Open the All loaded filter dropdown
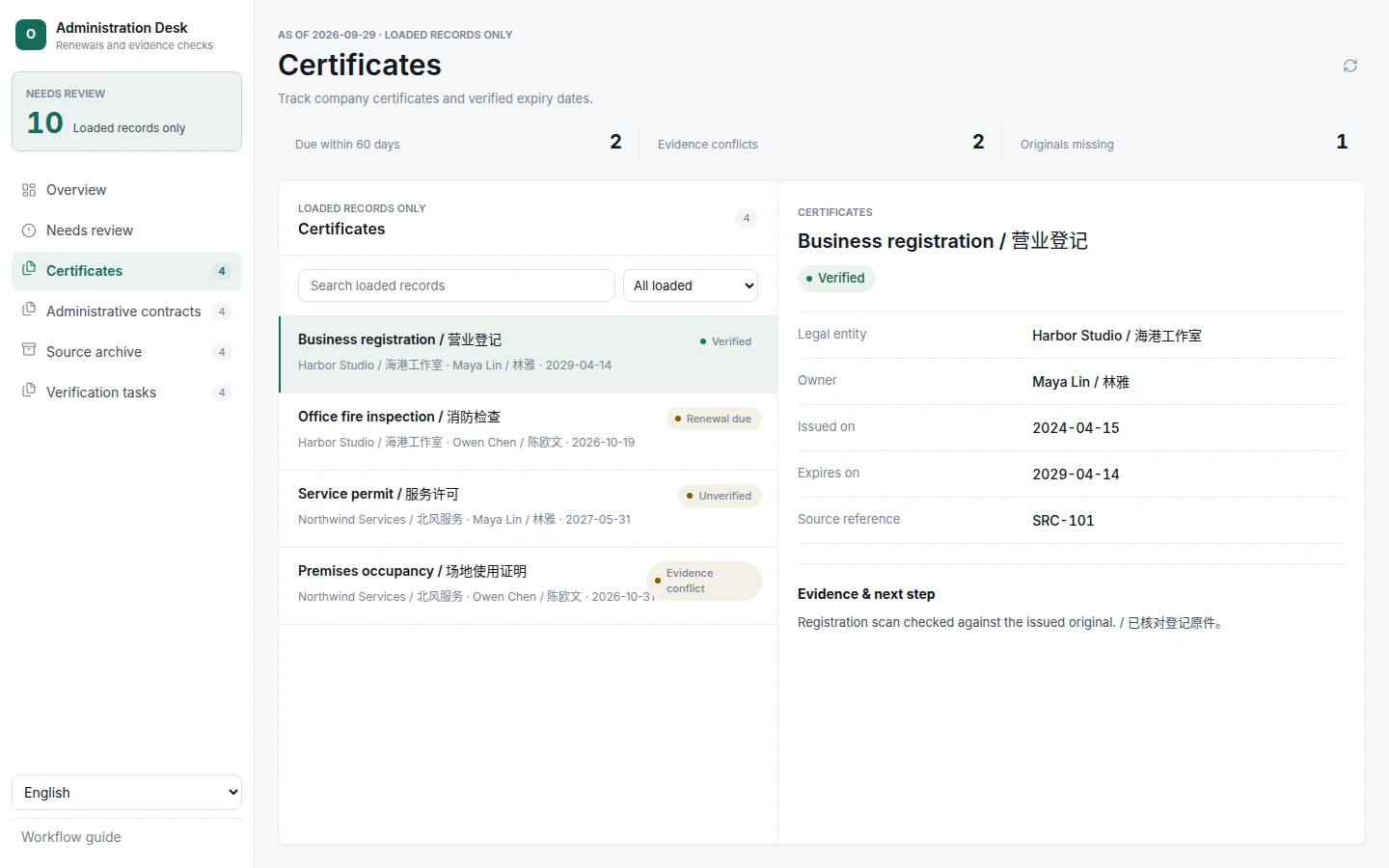Viewport: 1389px width, 868px height. point(691,285)
